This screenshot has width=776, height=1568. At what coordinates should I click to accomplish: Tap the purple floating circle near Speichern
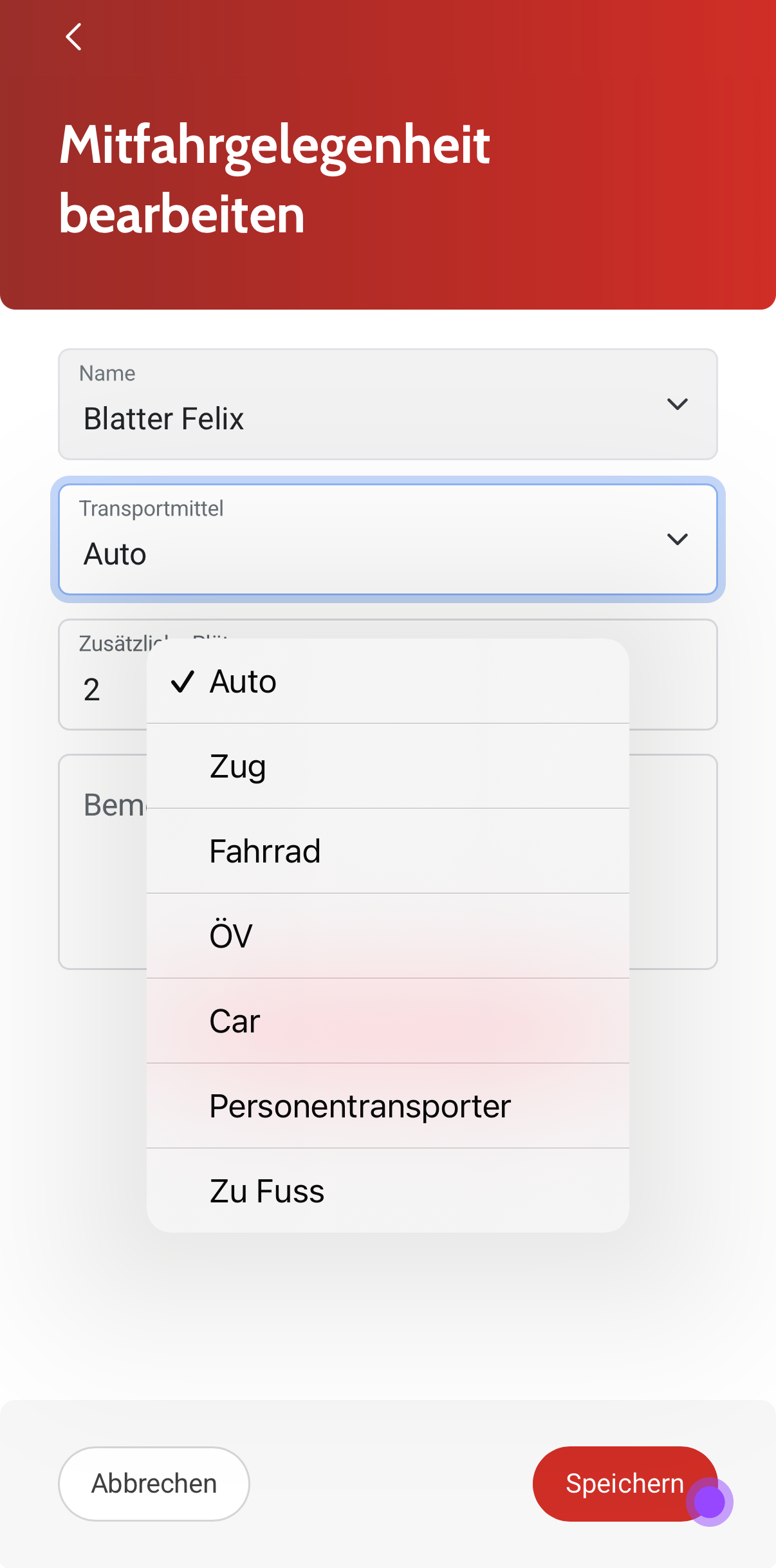coord(710,1502)
